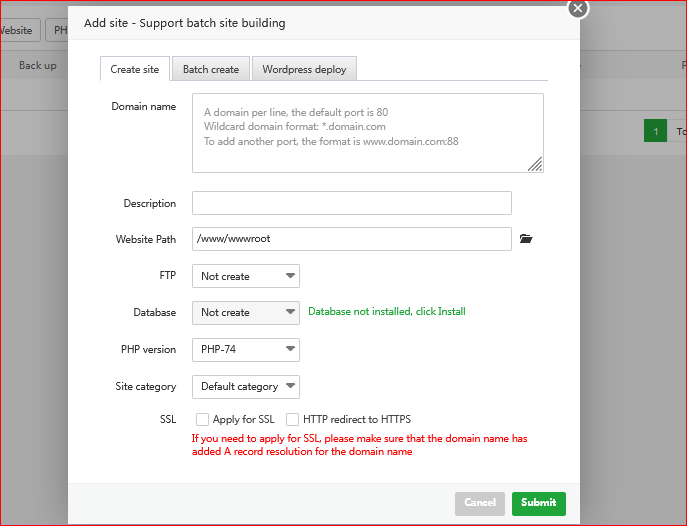Enable the Apply for SSL checkbox

tap(203, 419)
